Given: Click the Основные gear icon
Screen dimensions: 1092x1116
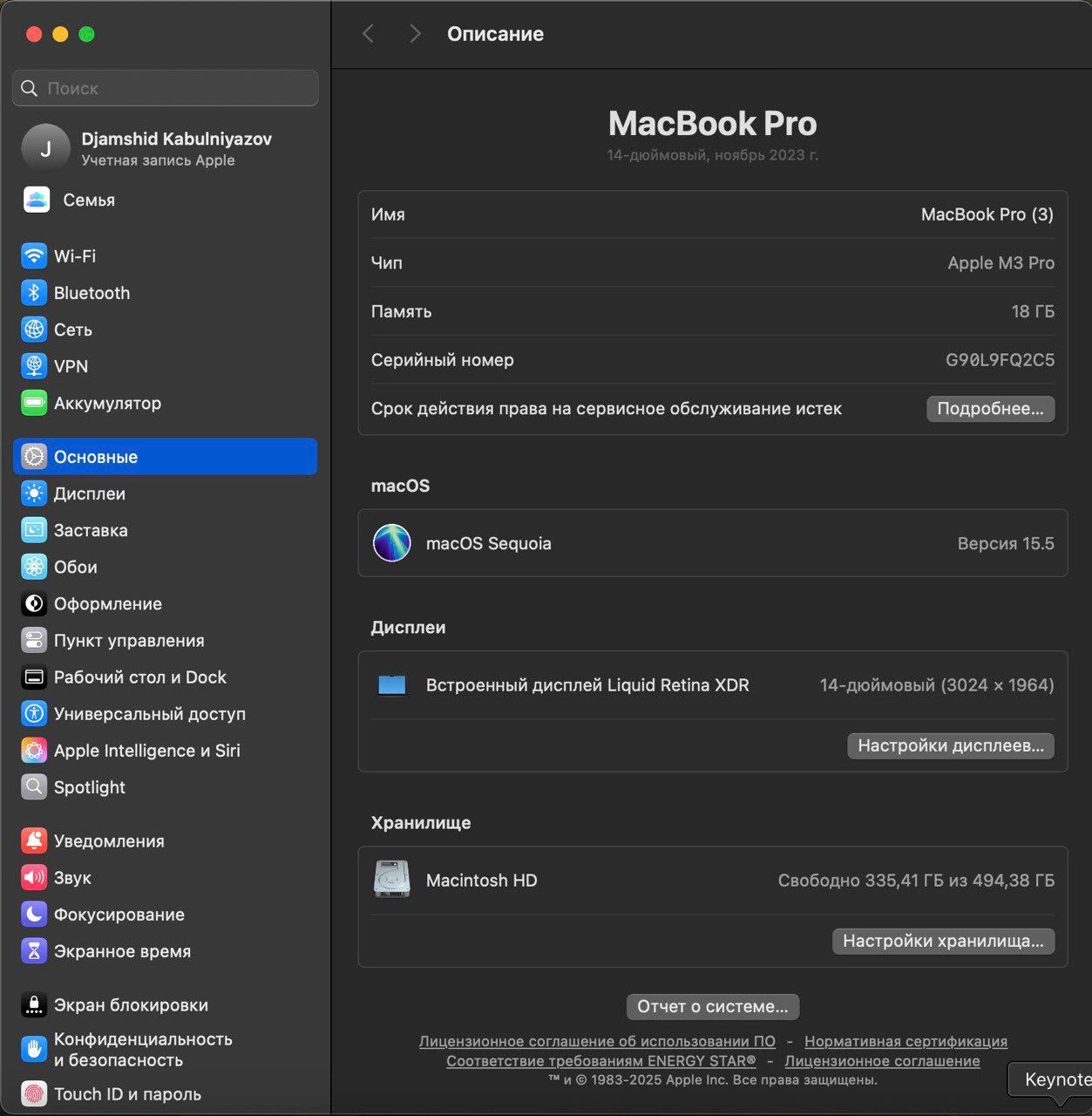Looking at the screenshot, I should (34, 457).
